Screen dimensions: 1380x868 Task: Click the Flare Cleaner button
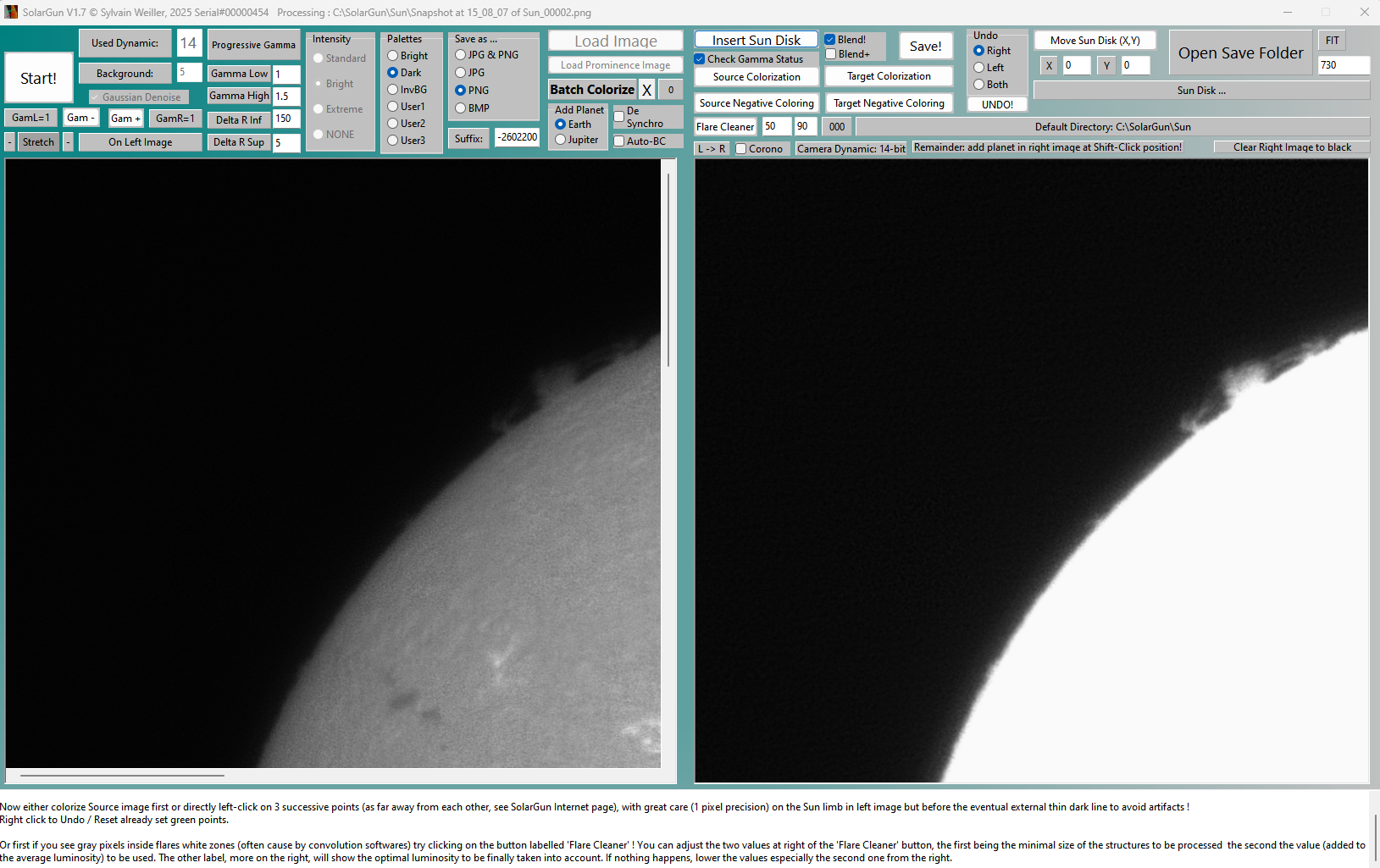(725, 127)
